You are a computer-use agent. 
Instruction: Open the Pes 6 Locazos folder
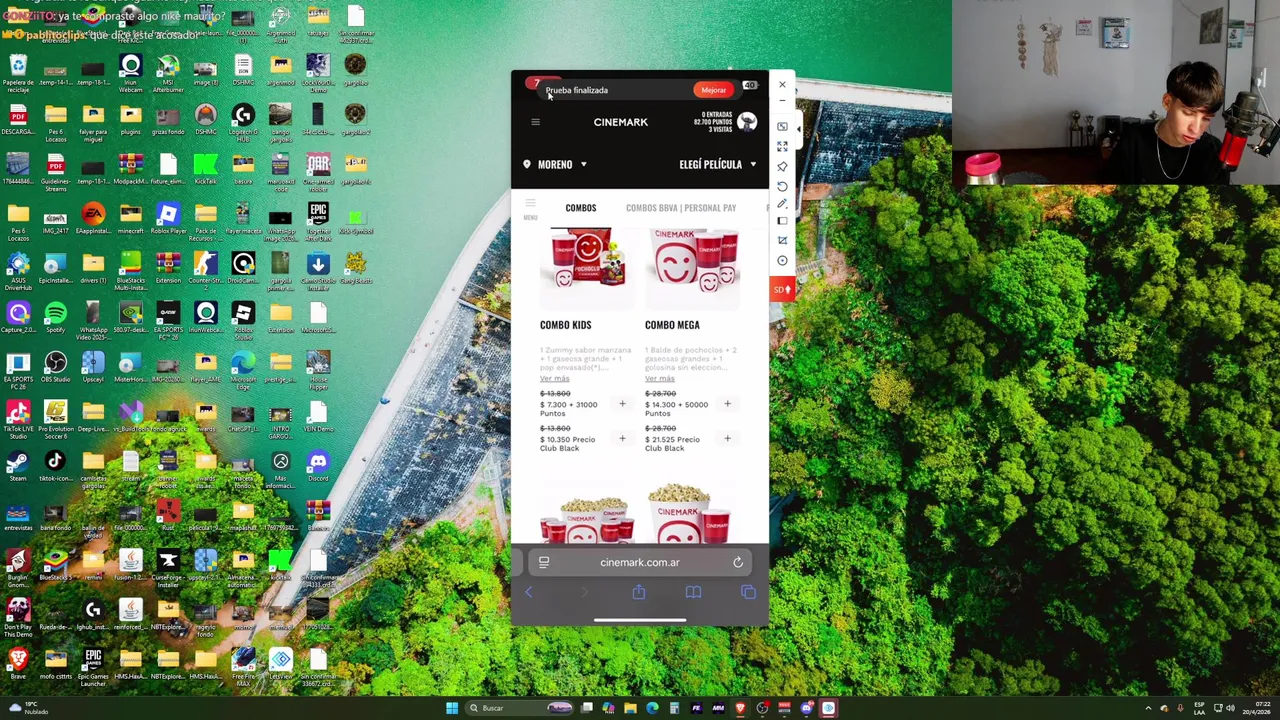pyautogui.click(x=17, y=220)
